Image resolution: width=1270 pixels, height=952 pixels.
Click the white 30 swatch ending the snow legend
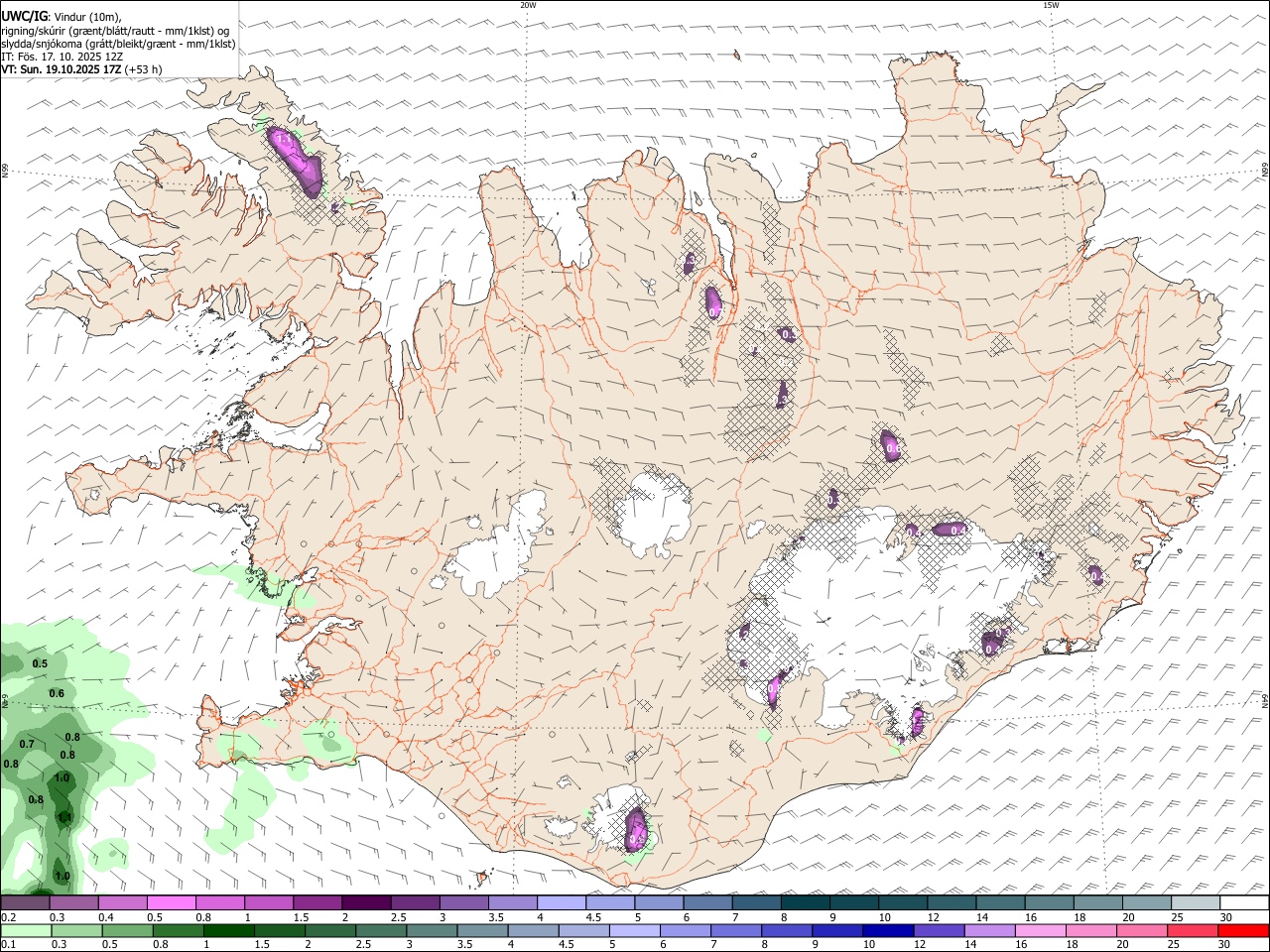coord(1244,903)
